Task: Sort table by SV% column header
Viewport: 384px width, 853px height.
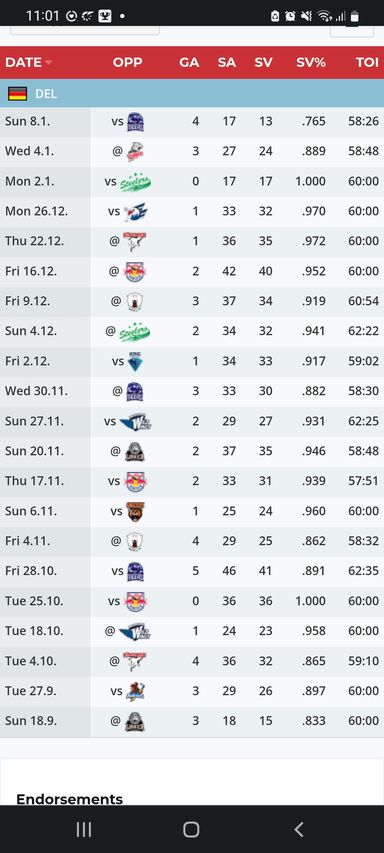Action: (311, 63)
